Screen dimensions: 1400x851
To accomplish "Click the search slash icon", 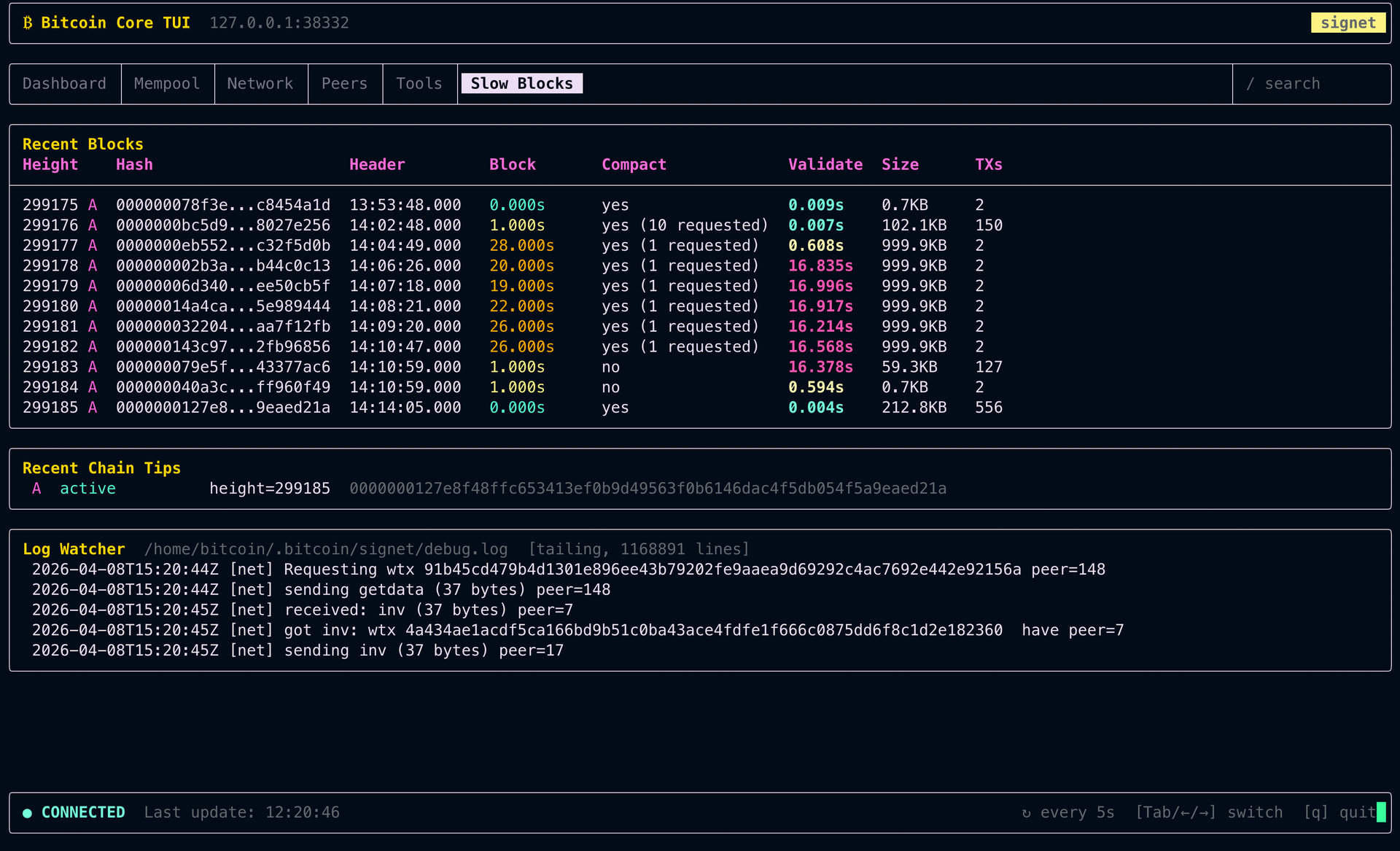I will [1250, 84].
